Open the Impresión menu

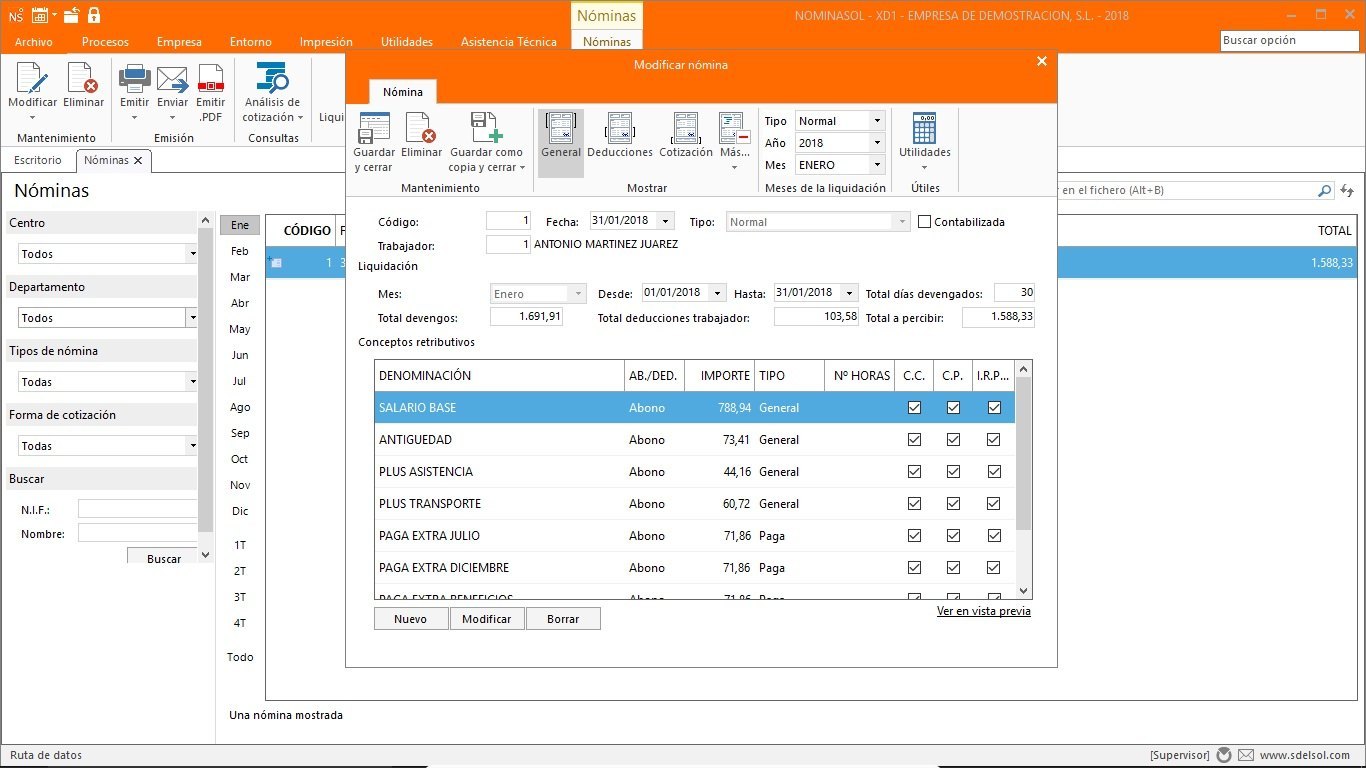[326, 42]
